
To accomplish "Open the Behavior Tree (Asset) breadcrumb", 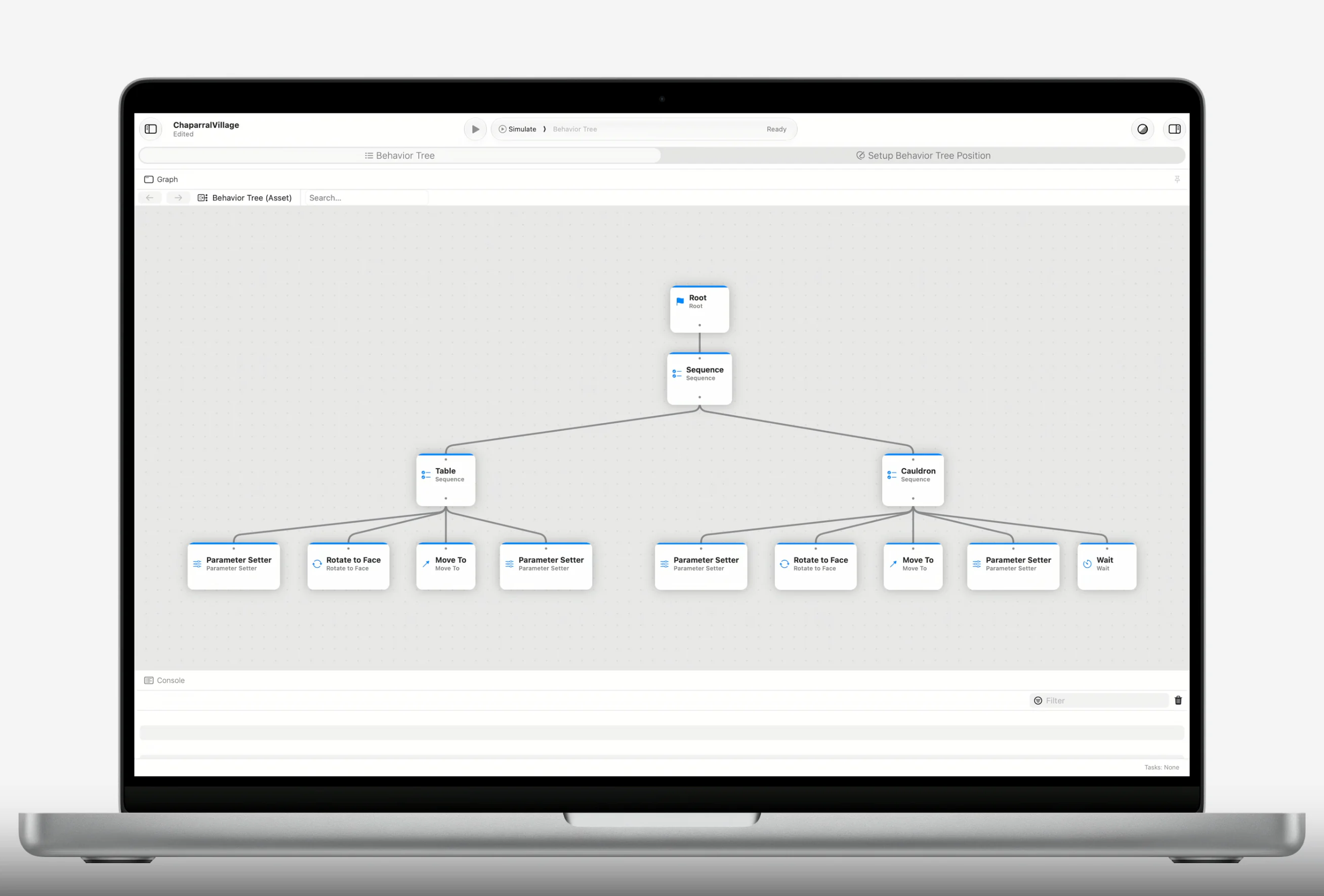I will point(245,198).
